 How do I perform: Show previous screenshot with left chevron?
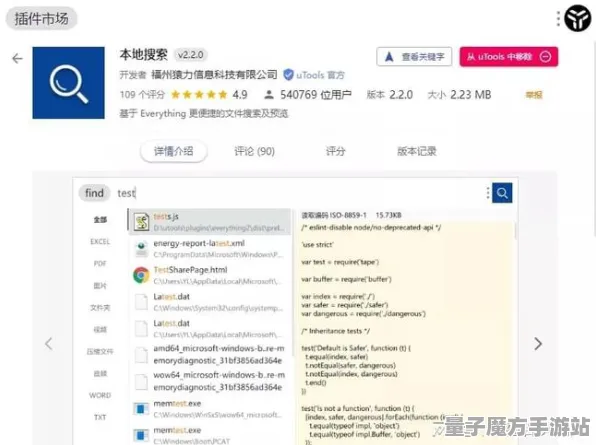49,344
